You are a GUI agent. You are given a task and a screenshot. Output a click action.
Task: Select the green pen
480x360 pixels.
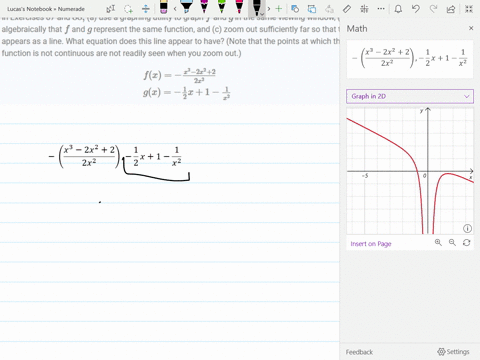221,7
